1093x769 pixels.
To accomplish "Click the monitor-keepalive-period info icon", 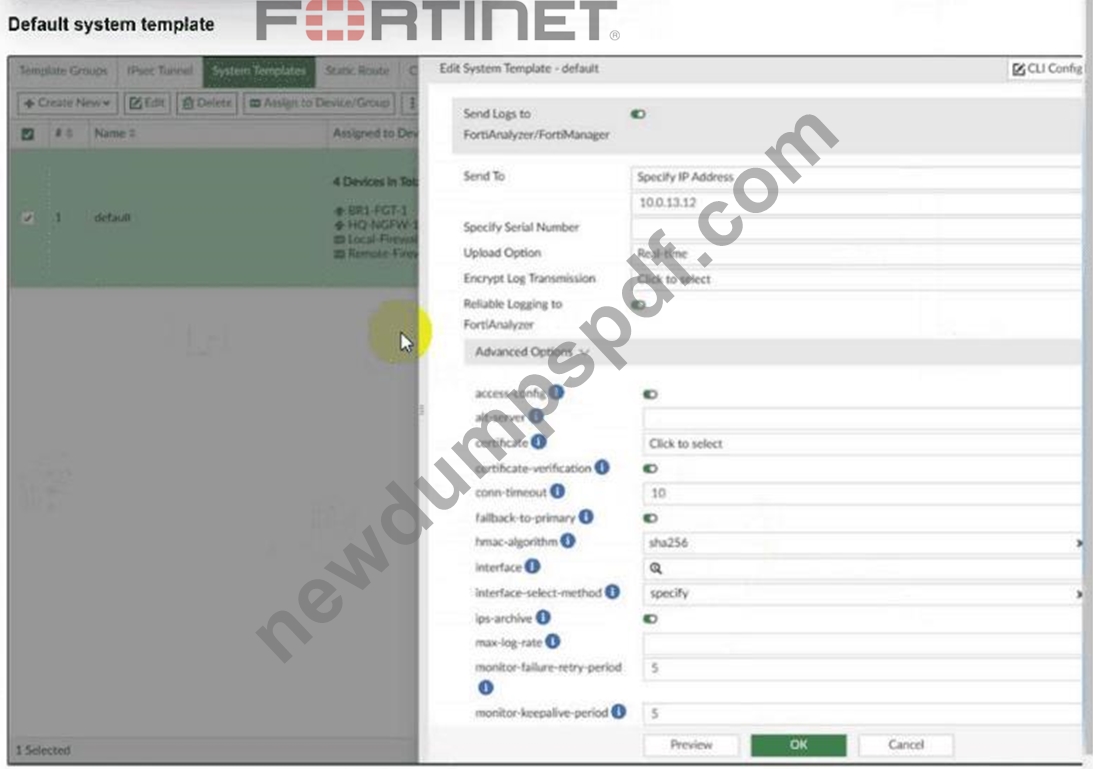I will [x=619, y=712].
